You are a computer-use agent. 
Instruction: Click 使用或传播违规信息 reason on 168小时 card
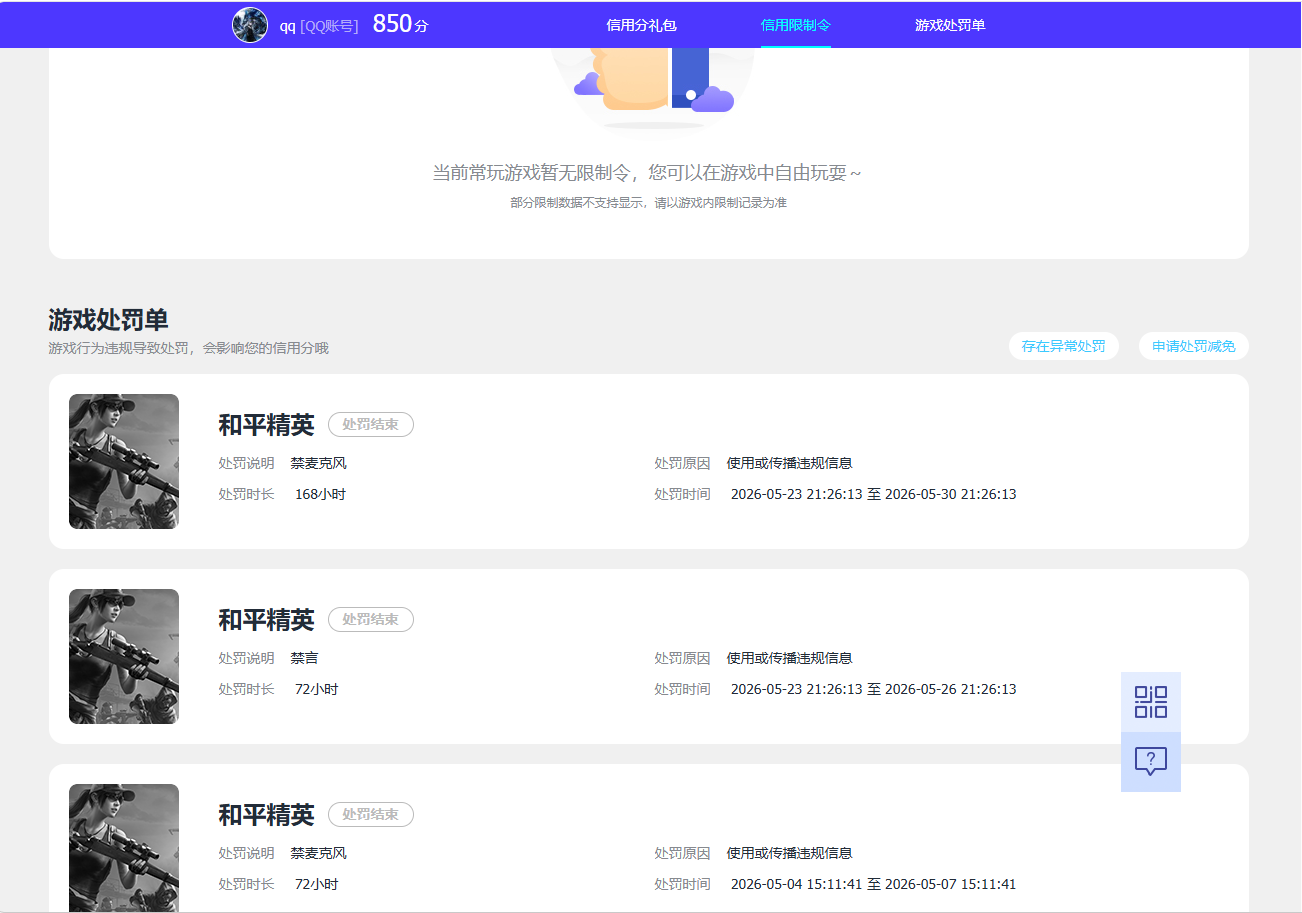pos(790,463)
